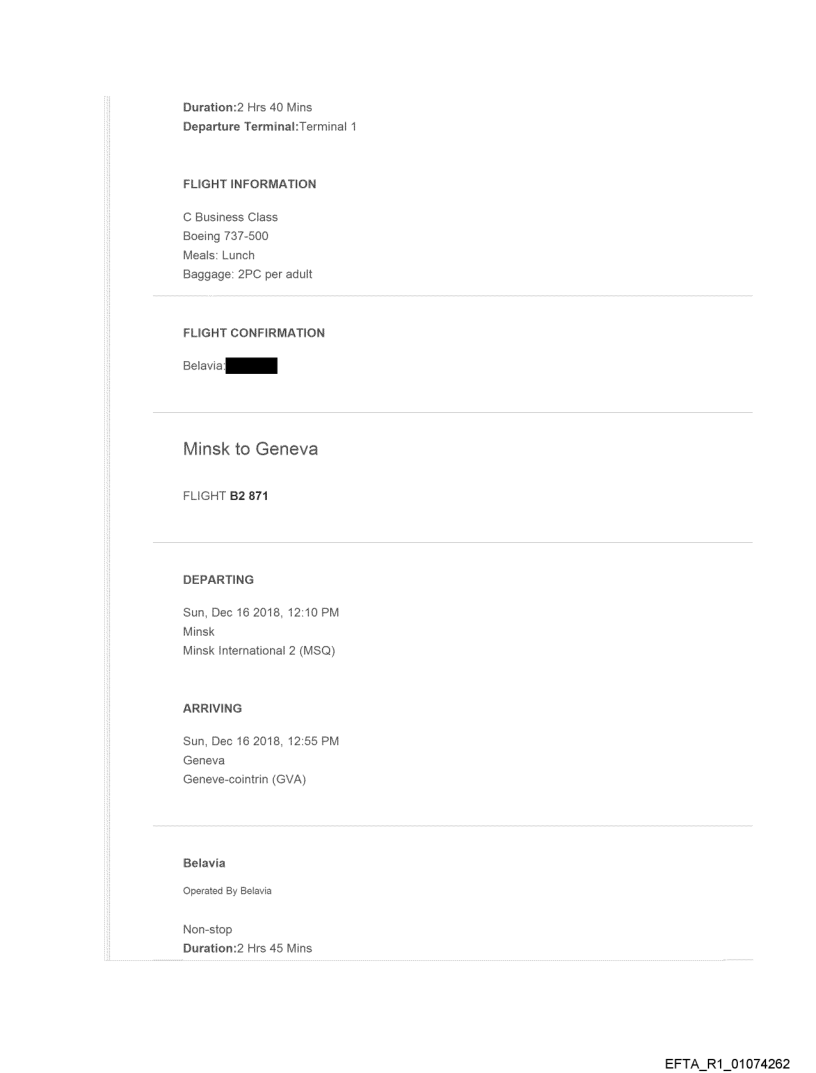Click the Duration 2 Hrs 45 Mins line
The image size is (816, 1073).
click(247, 948)
